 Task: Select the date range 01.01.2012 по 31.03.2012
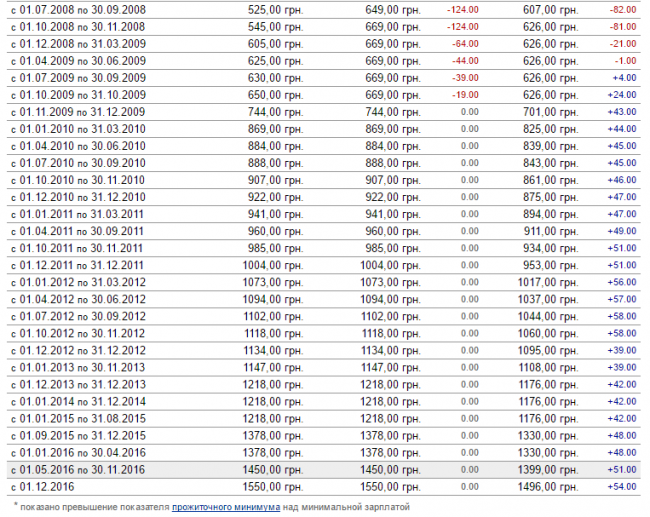(92, 282)
